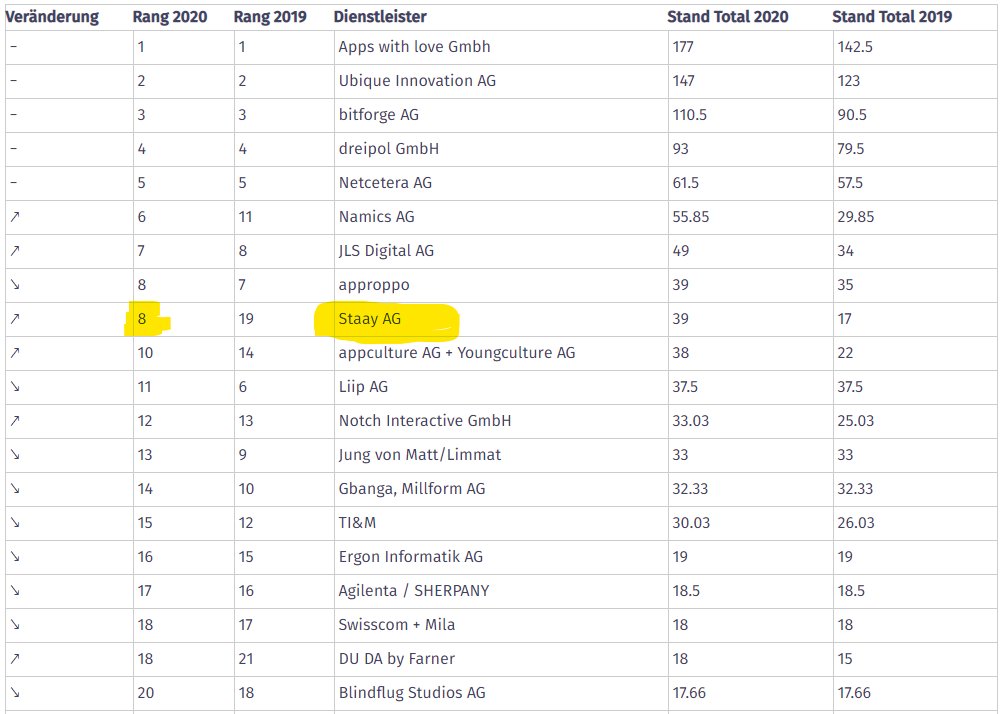Click the down arrow in Swisscom + Mila row
This screenshot has width=1006, height=714.
click(x=15, y=625)
